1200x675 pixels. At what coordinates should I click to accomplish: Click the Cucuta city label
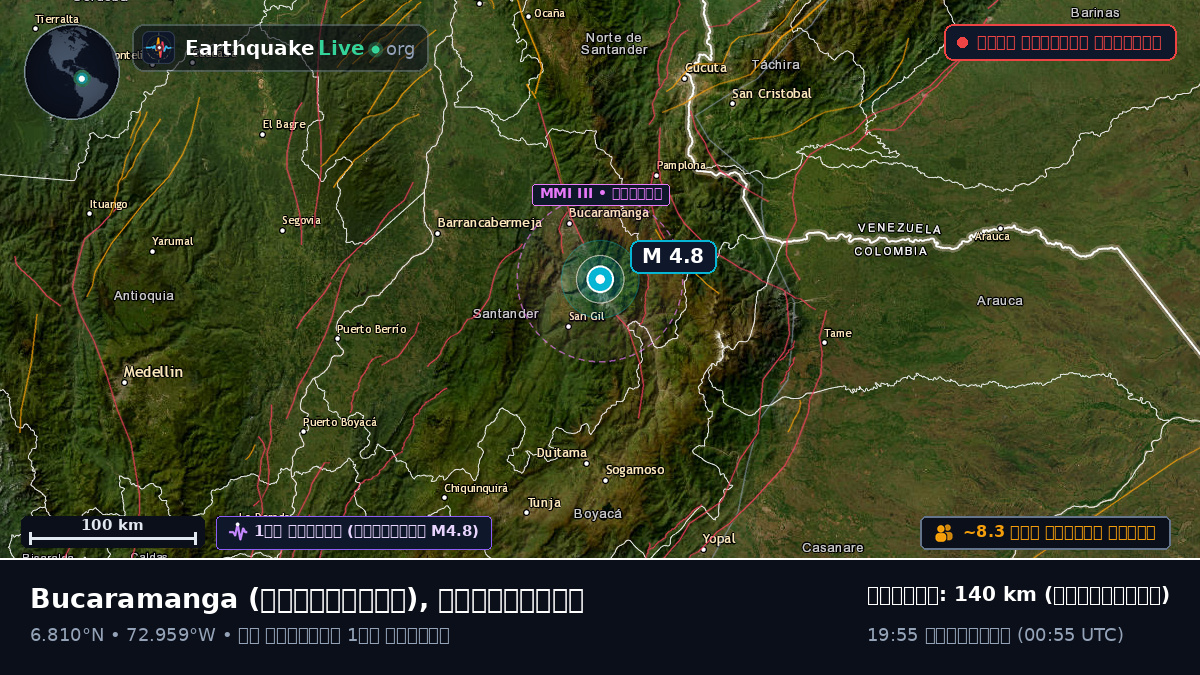click(x=705, y=68)
